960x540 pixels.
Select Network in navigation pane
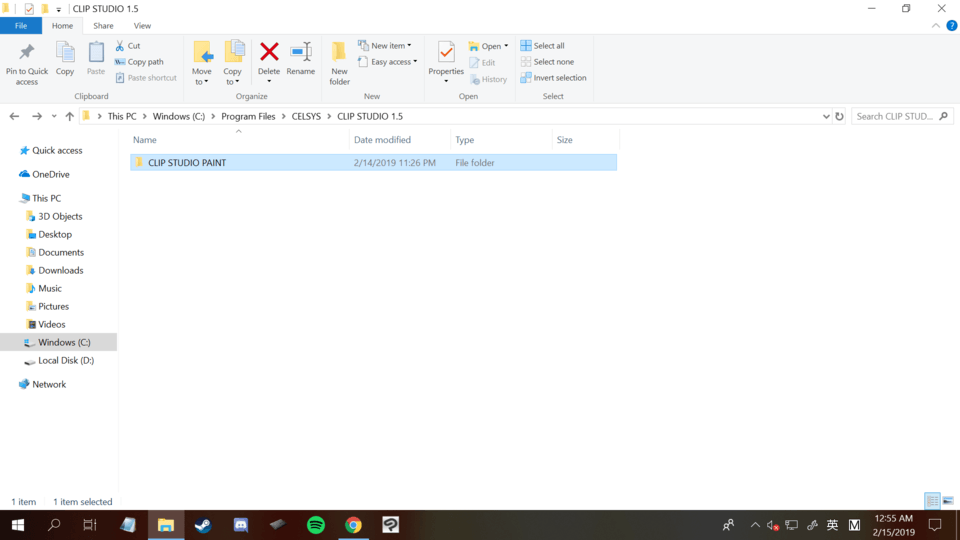pyautogui.click(x=49, y=384)
